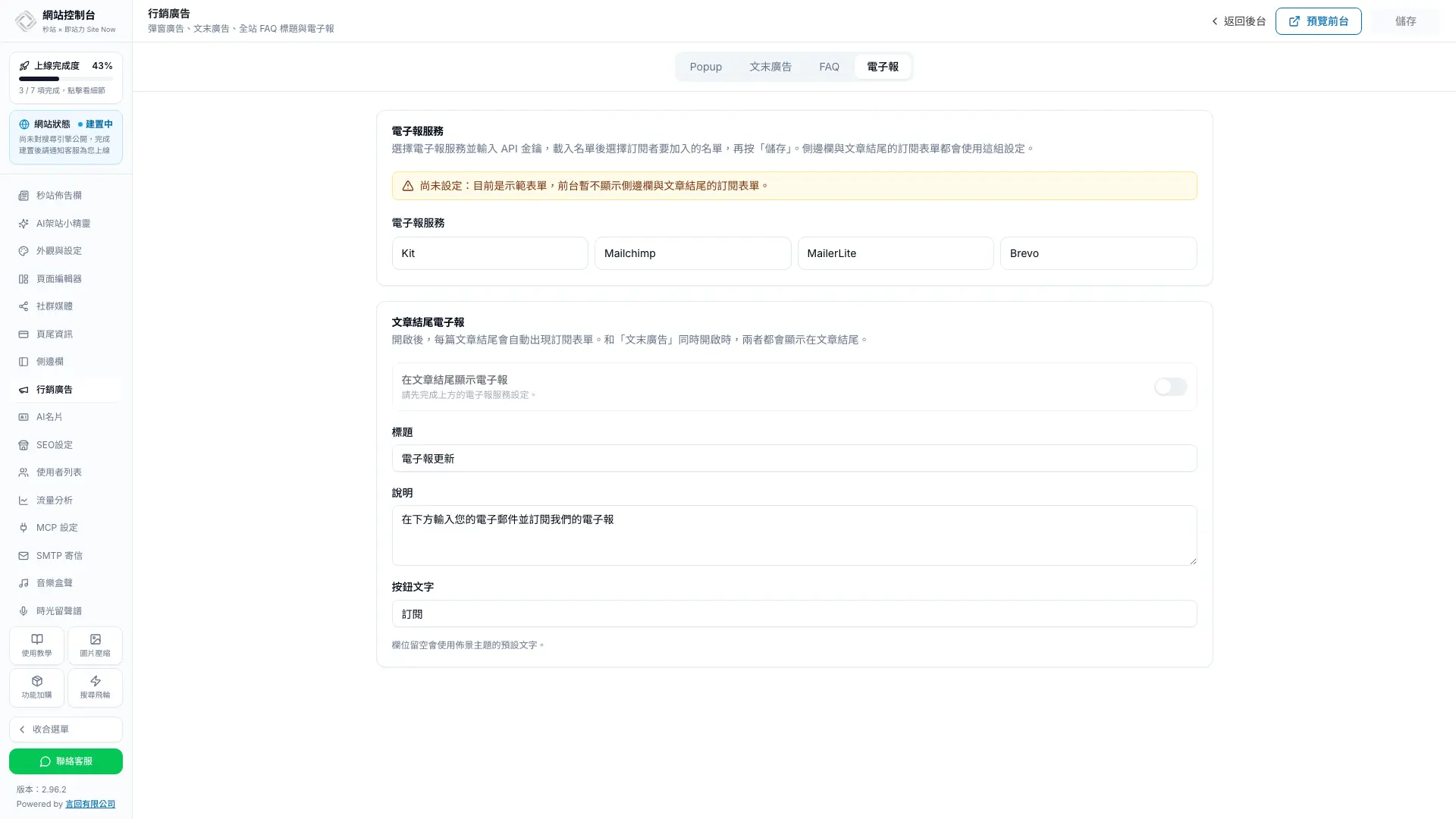Click 聯絡客服 green button
Viewport: 1456px width, 819px height.
[x=66, y=761]
